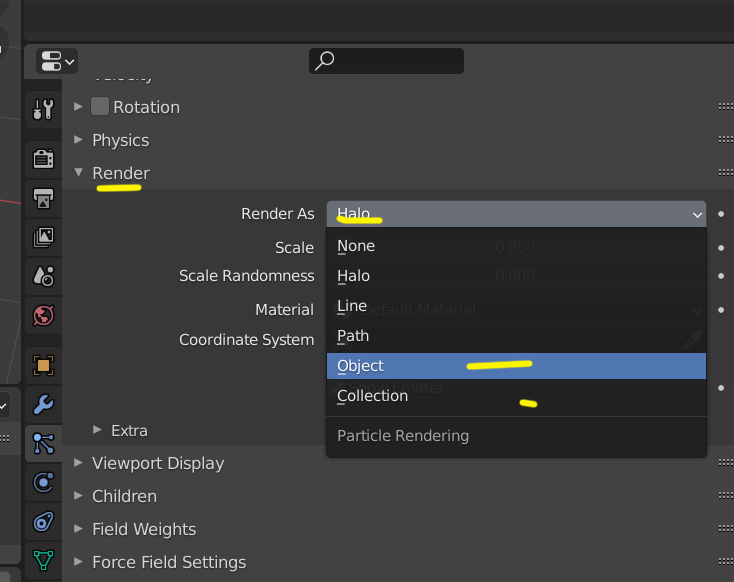Screen dimensions: 734x582
Task: Choose None in the Render As list
Action: pos(357,246)
